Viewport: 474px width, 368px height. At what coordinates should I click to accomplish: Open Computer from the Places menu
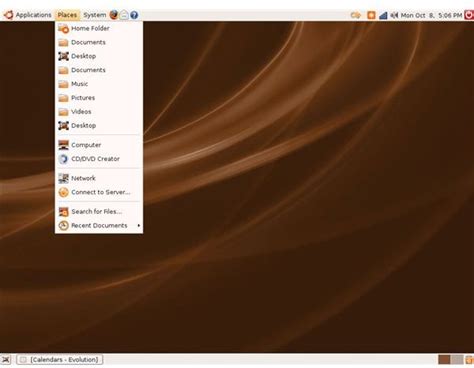click(99, 145)
